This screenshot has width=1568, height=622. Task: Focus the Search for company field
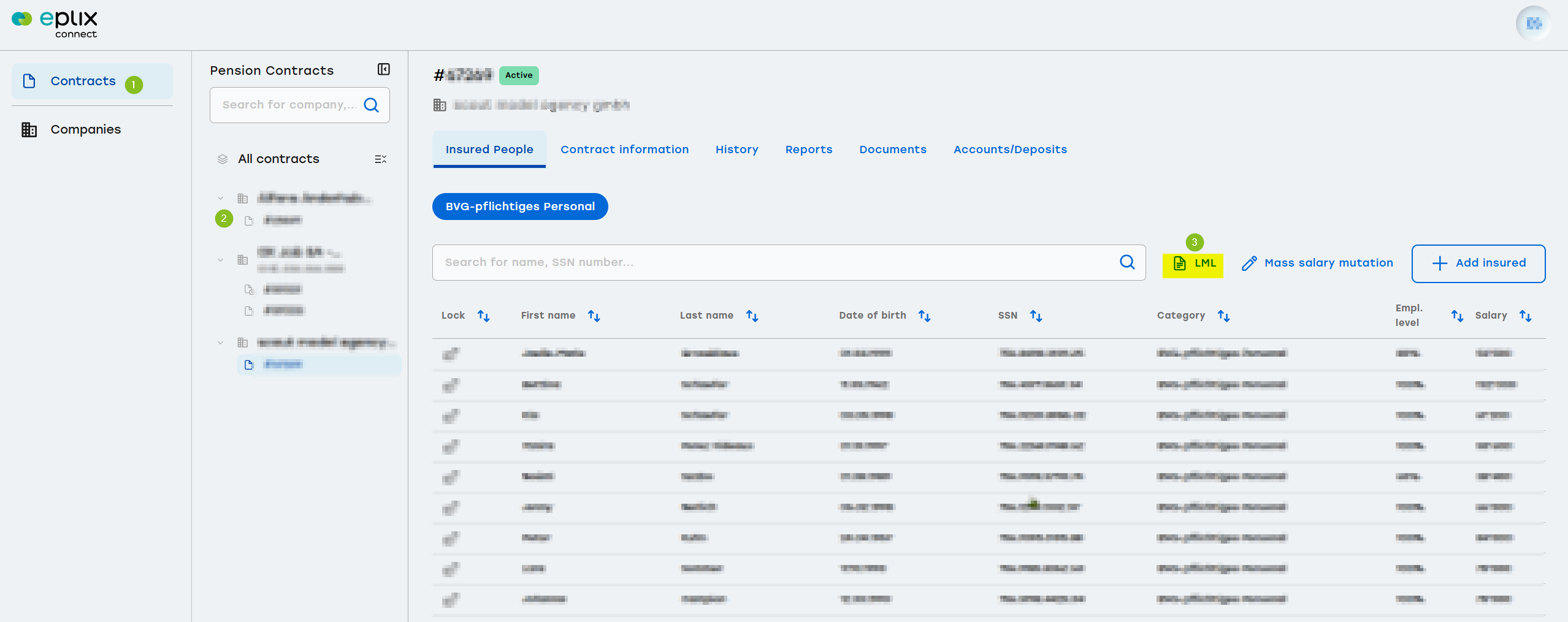click(x=288, y=105)
